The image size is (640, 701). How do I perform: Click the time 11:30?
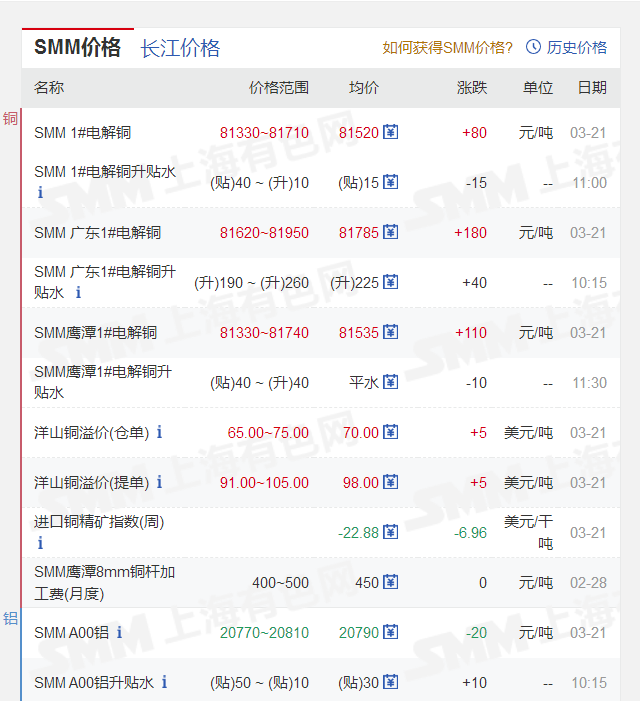(x=589, y=383)
